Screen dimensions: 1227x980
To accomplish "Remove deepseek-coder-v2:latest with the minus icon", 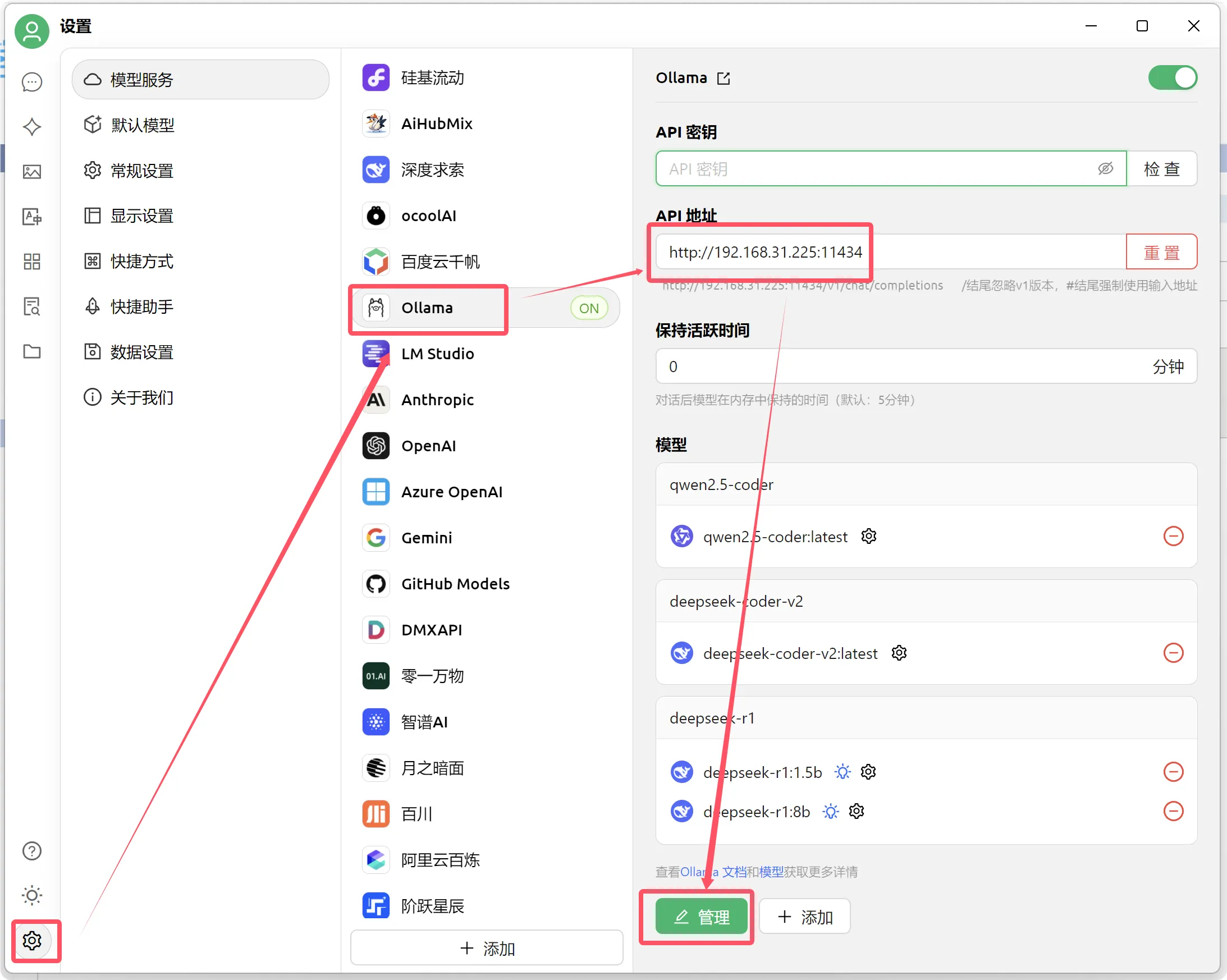I will 1174,653.
